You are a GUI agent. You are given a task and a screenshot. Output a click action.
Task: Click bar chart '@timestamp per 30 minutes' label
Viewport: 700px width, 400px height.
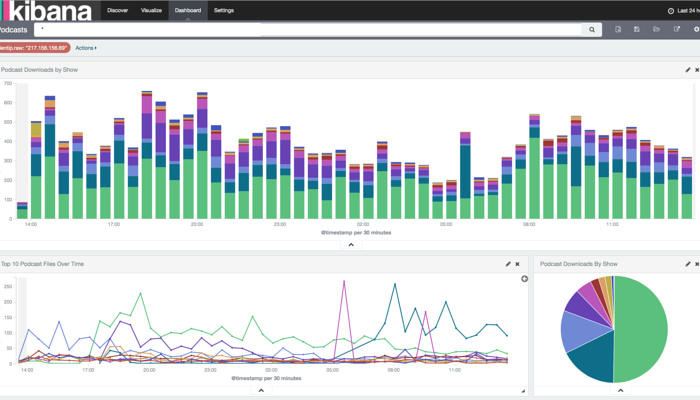pos(356,233)
